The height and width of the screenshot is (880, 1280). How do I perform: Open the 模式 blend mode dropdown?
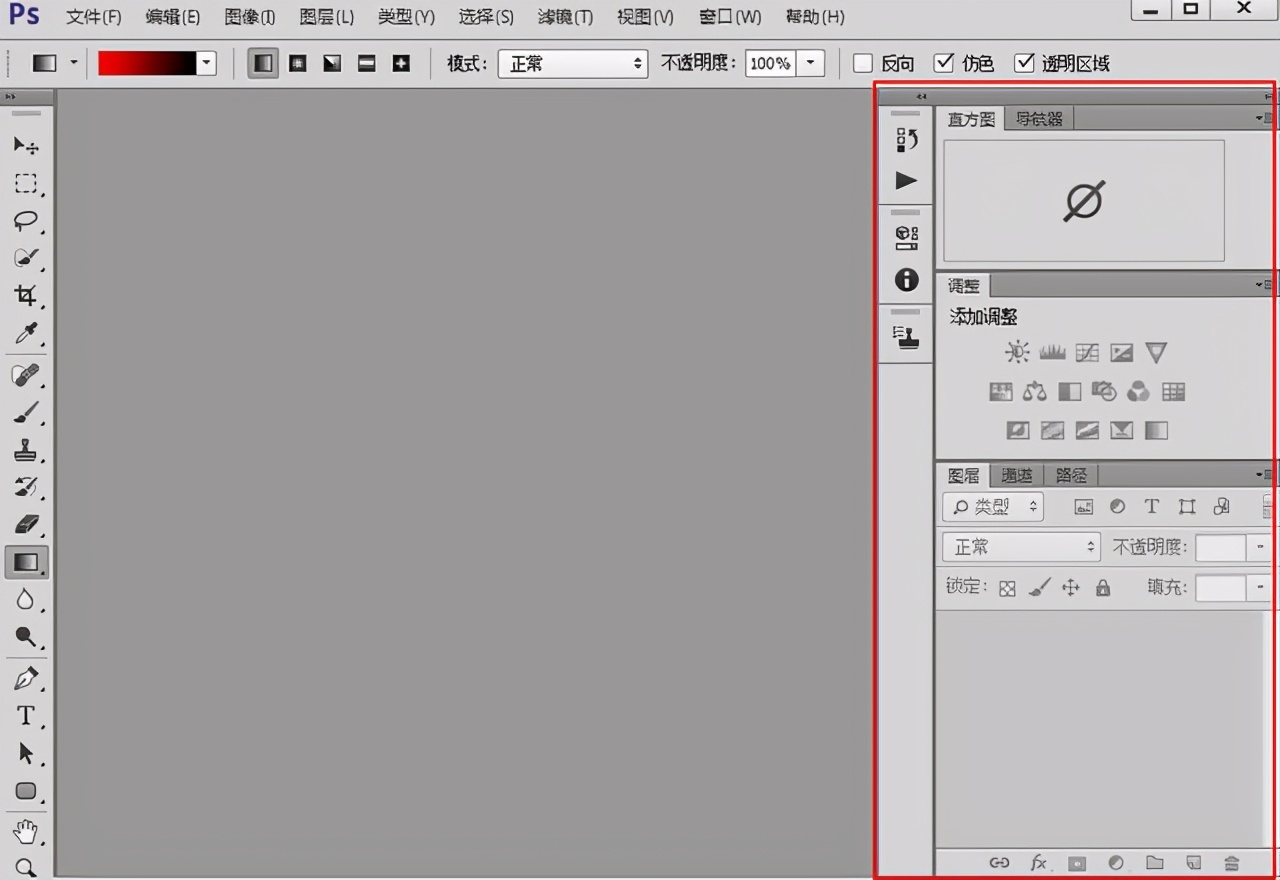click(573, 63)
